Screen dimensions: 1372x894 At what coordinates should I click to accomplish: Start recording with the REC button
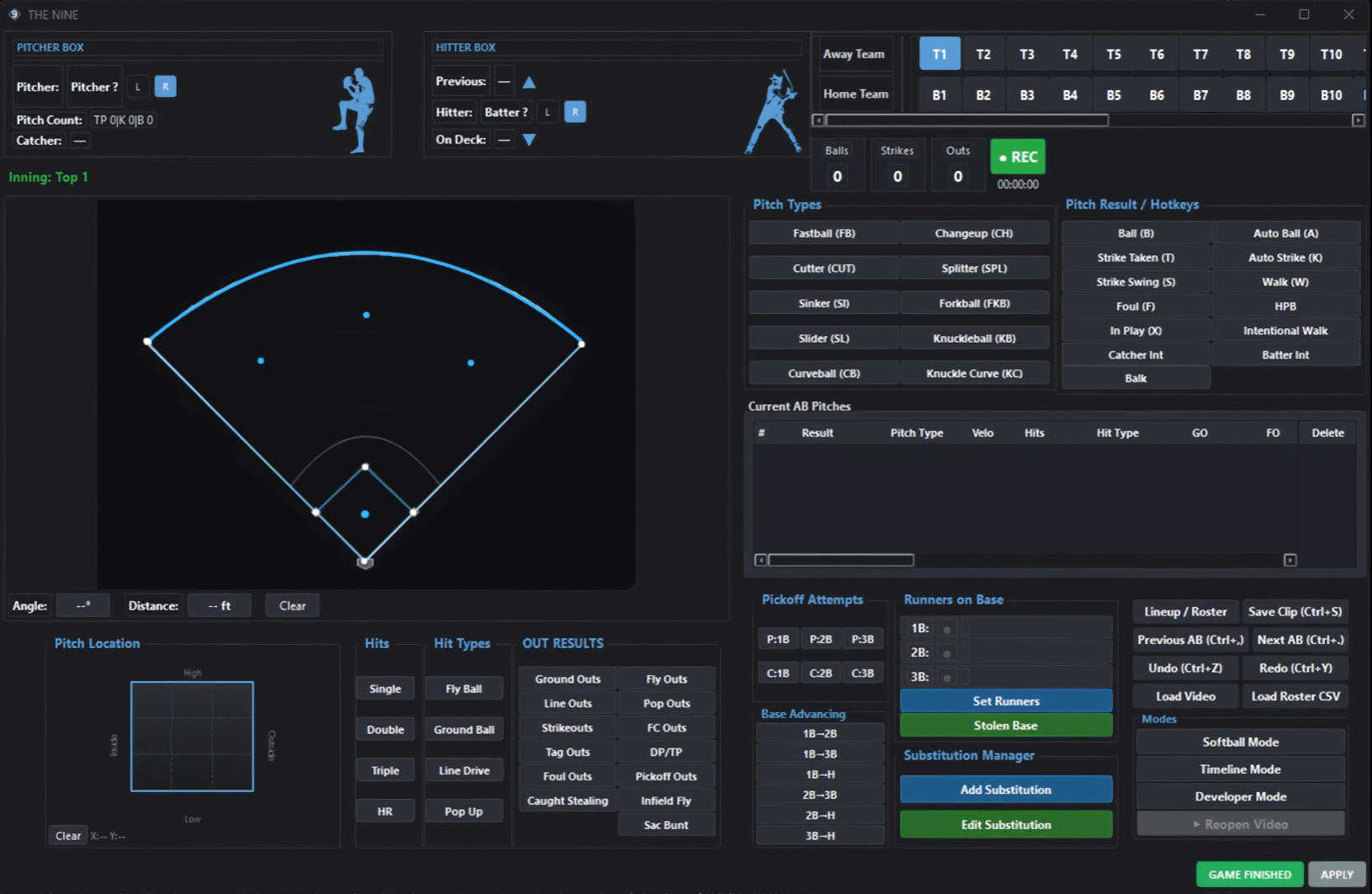[1018, 157]
